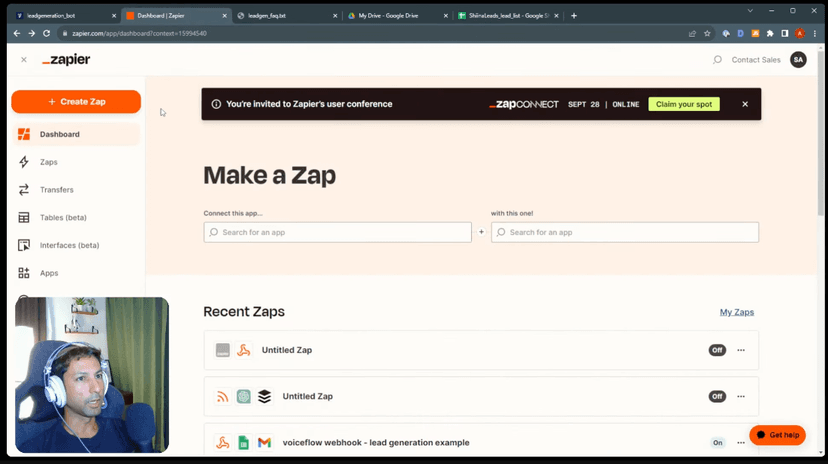
Task: Dismiss the user conference banner
Action: 745,104
